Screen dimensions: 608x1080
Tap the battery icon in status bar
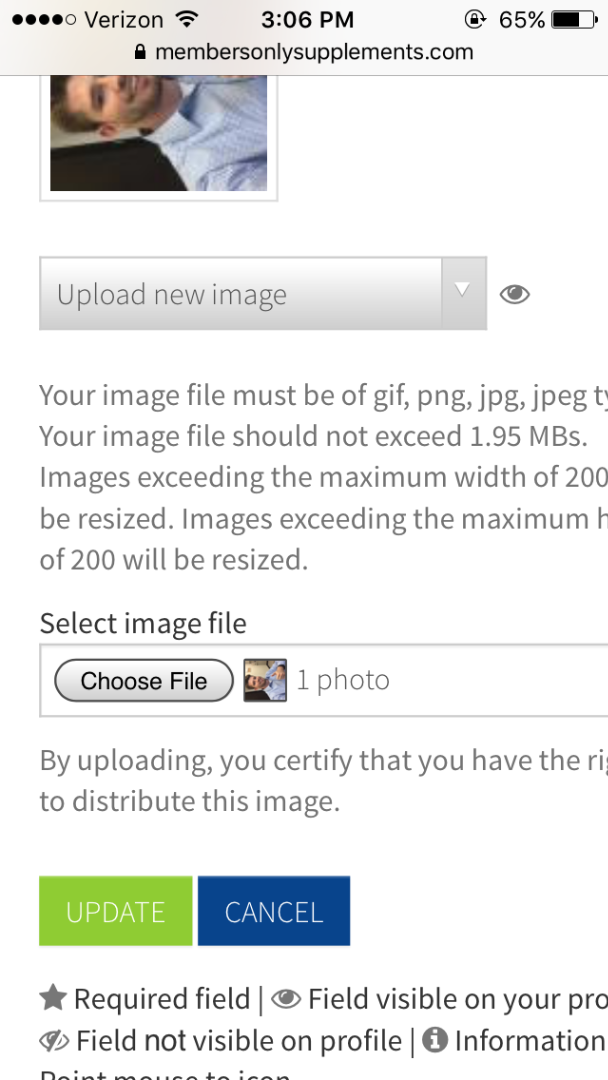[x=575, y=19]
